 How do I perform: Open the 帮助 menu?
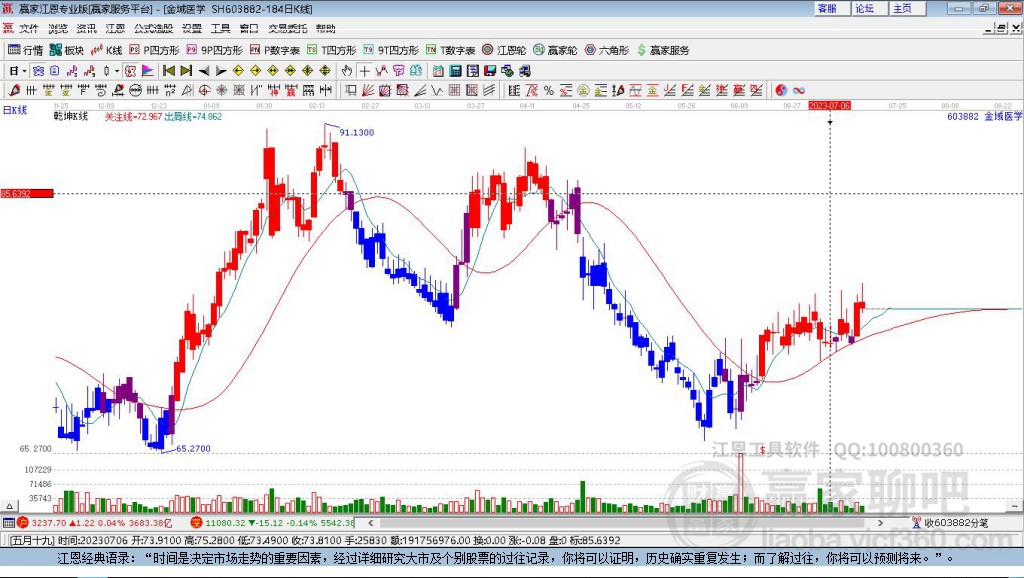tap(326, 28)
